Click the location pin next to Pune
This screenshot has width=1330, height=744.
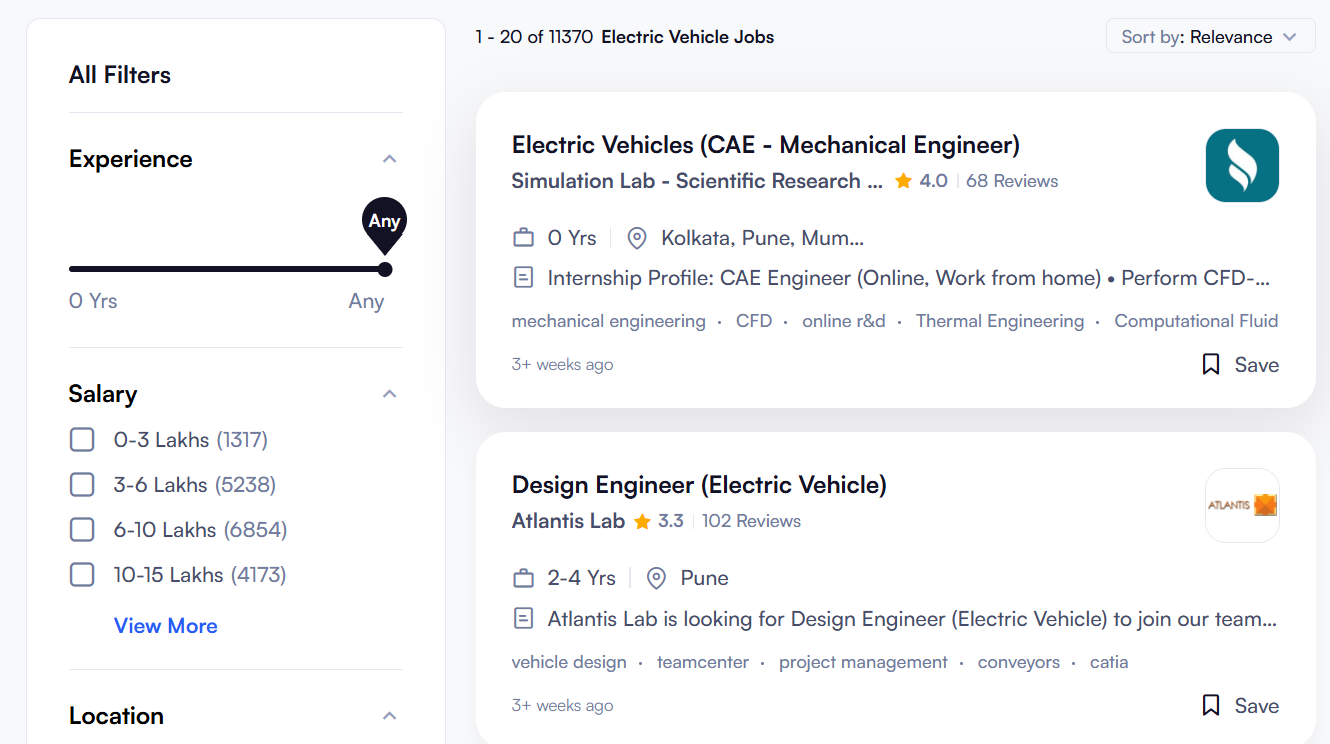[x=656, y=578]
